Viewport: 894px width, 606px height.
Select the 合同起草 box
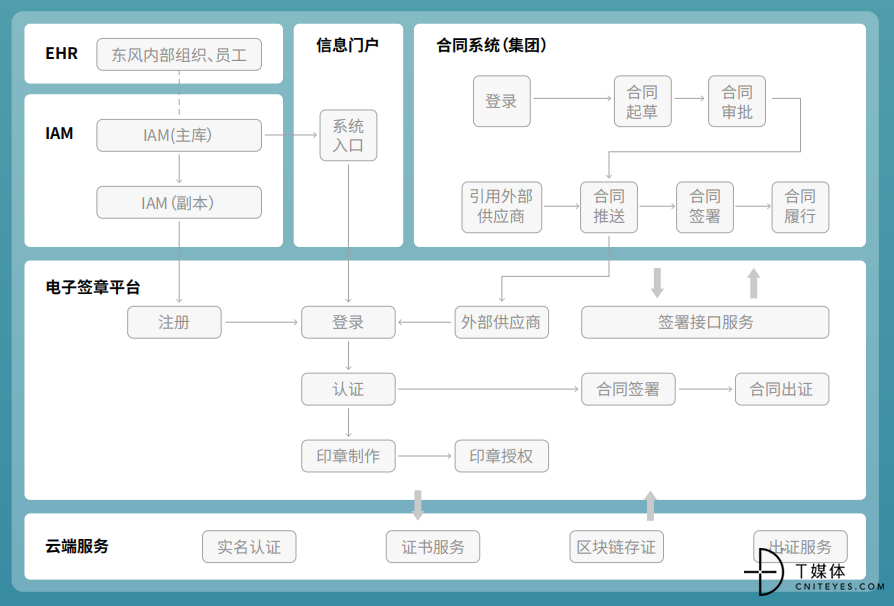coord(643,101)
